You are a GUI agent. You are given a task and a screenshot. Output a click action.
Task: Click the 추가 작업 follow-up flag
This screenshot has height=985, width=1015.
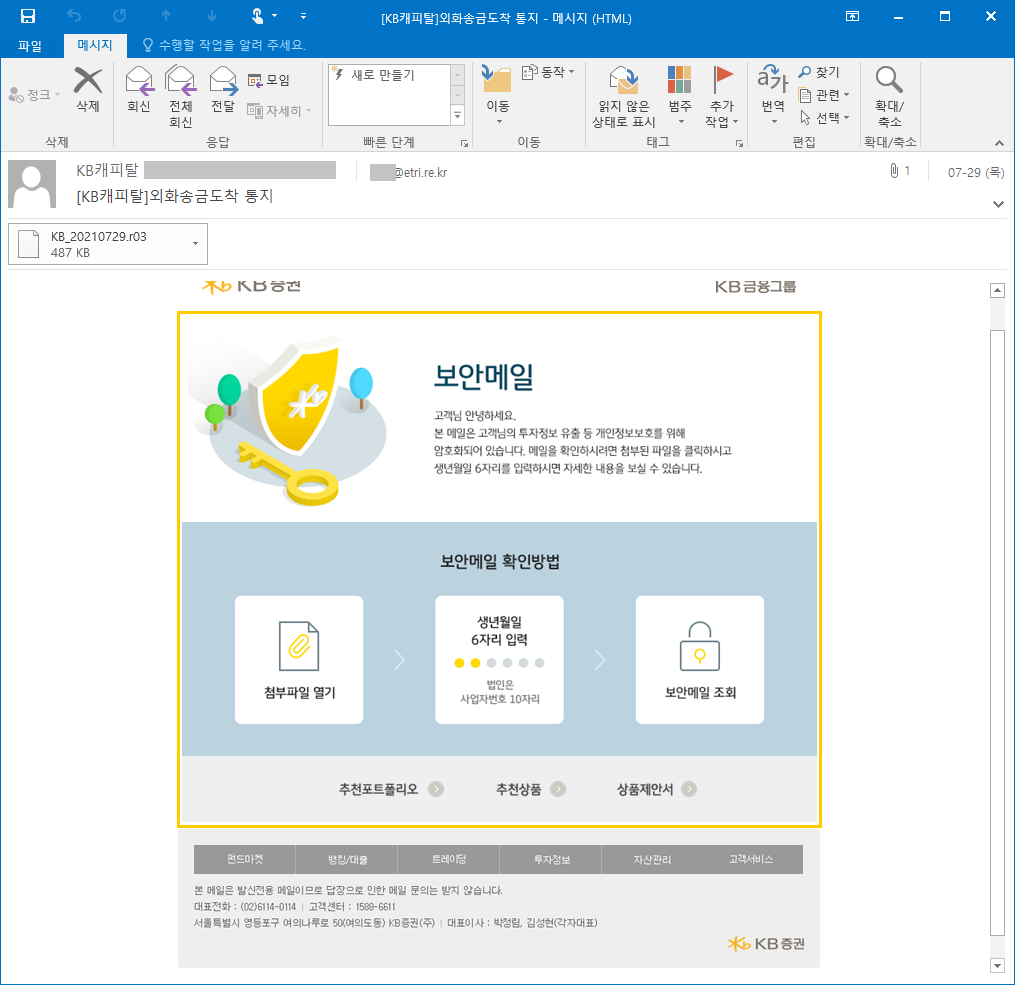pos(722,97)
